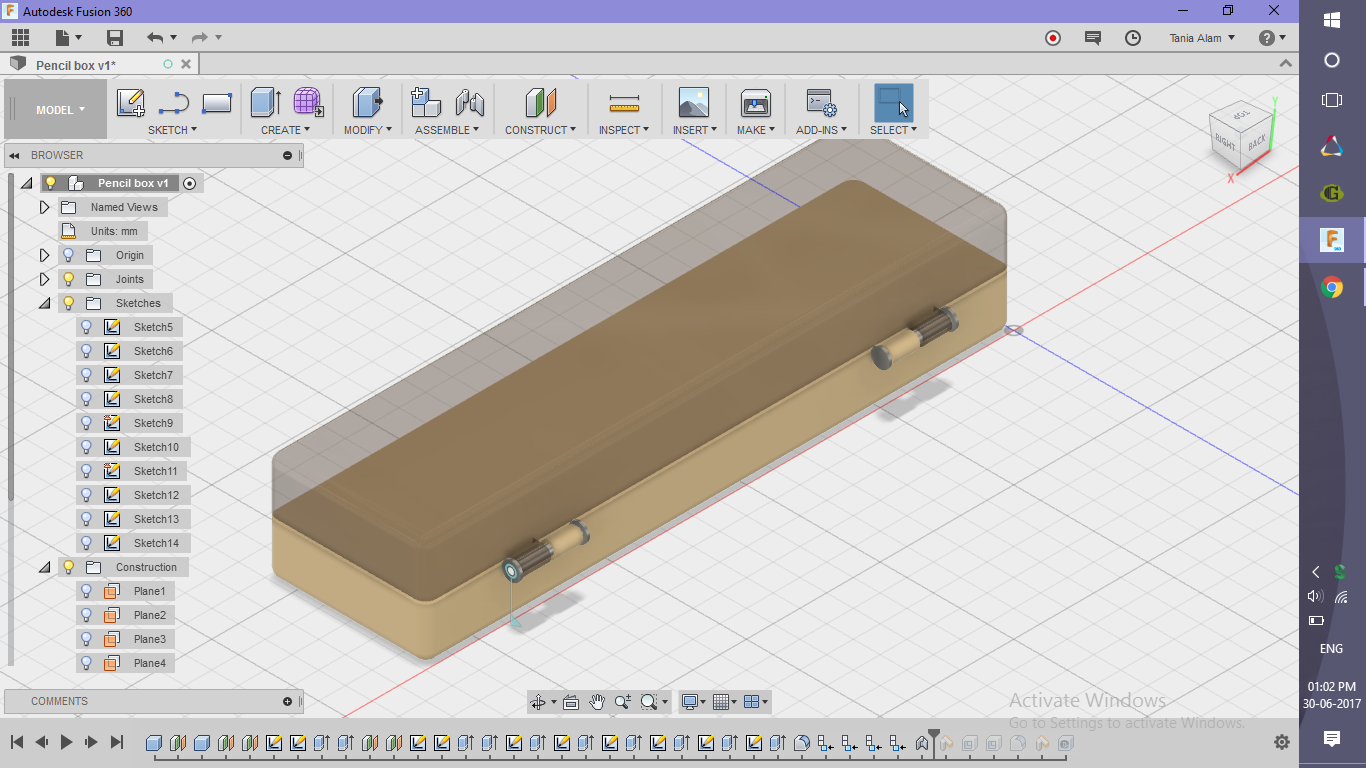The width and height of the screenshot is (1366, 768).
Task: Click the Select tool icon
Action: pyautogui.click(x=893, y=103)
